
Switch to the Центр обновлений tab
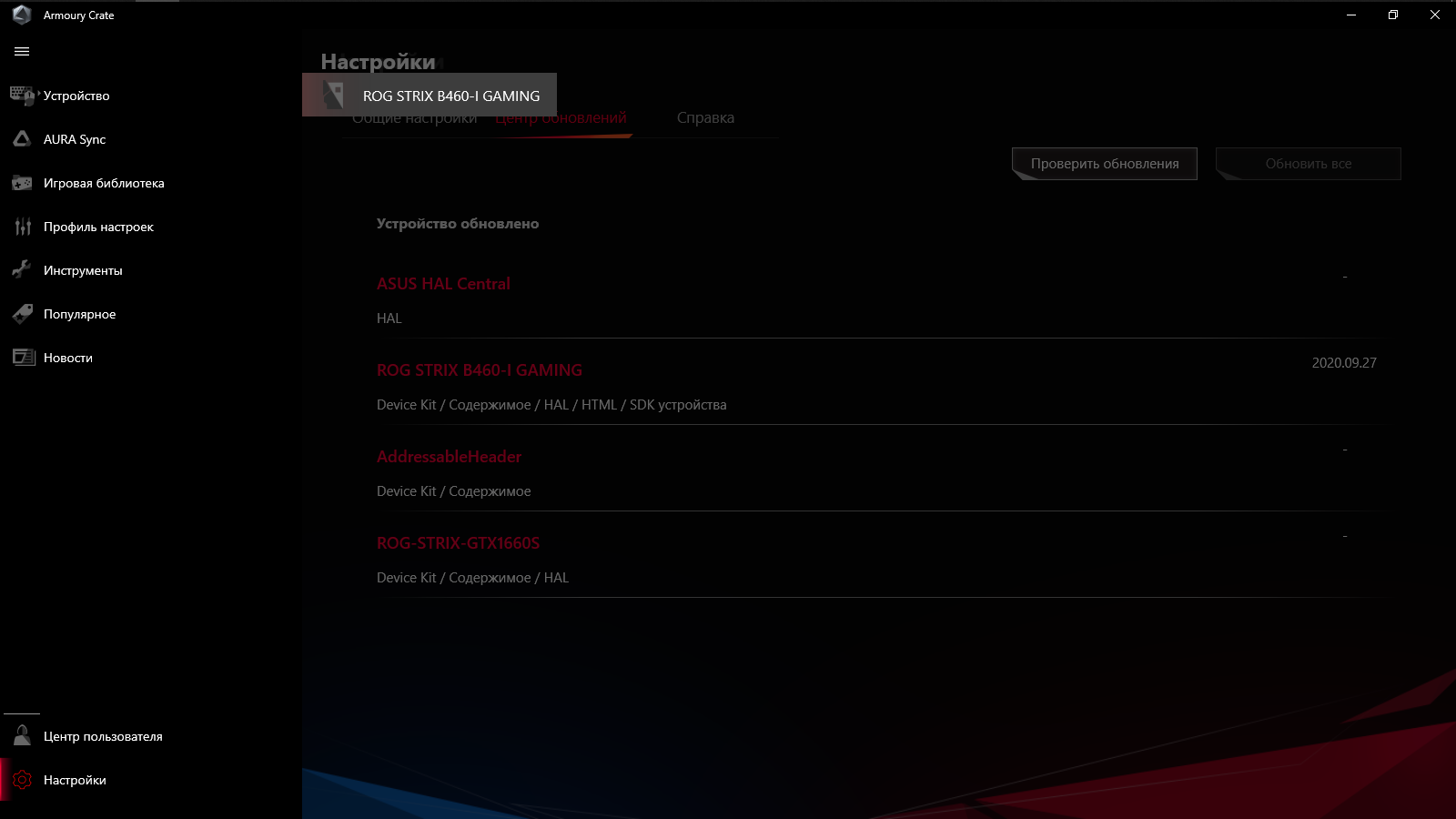tap(561, 118)
